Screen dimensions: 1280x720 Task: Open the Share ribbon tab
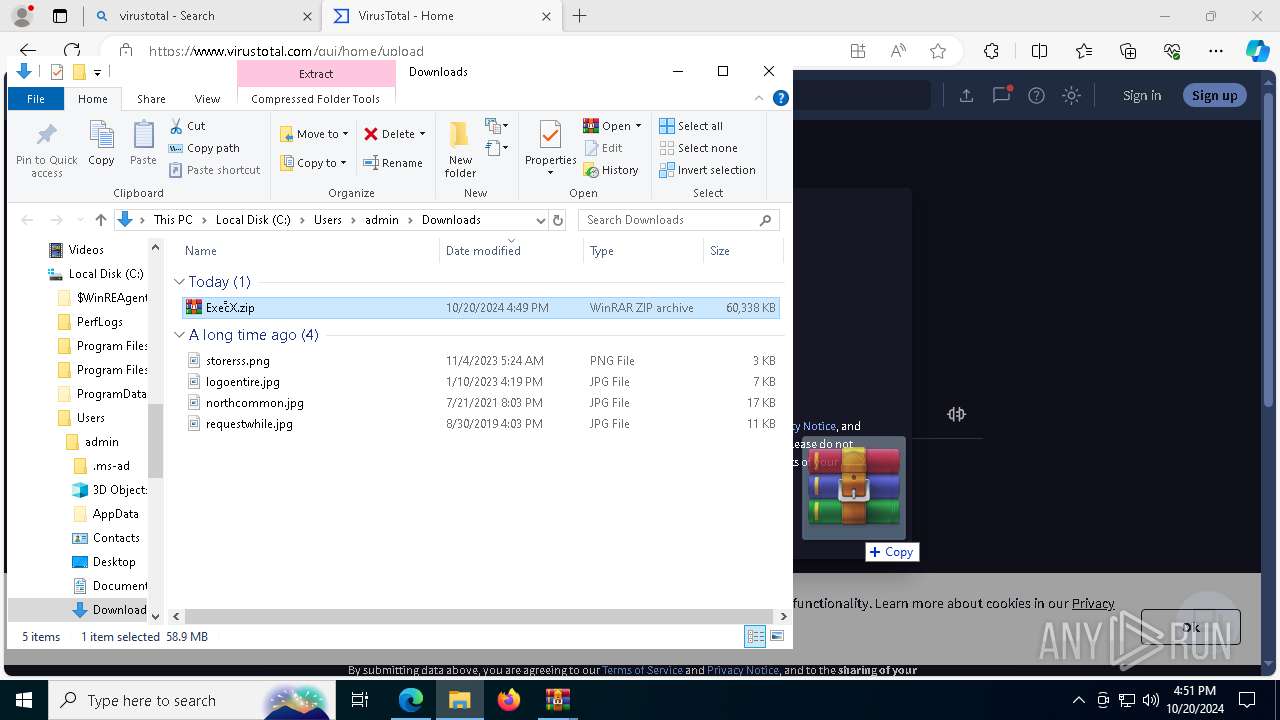pos(151,99)
